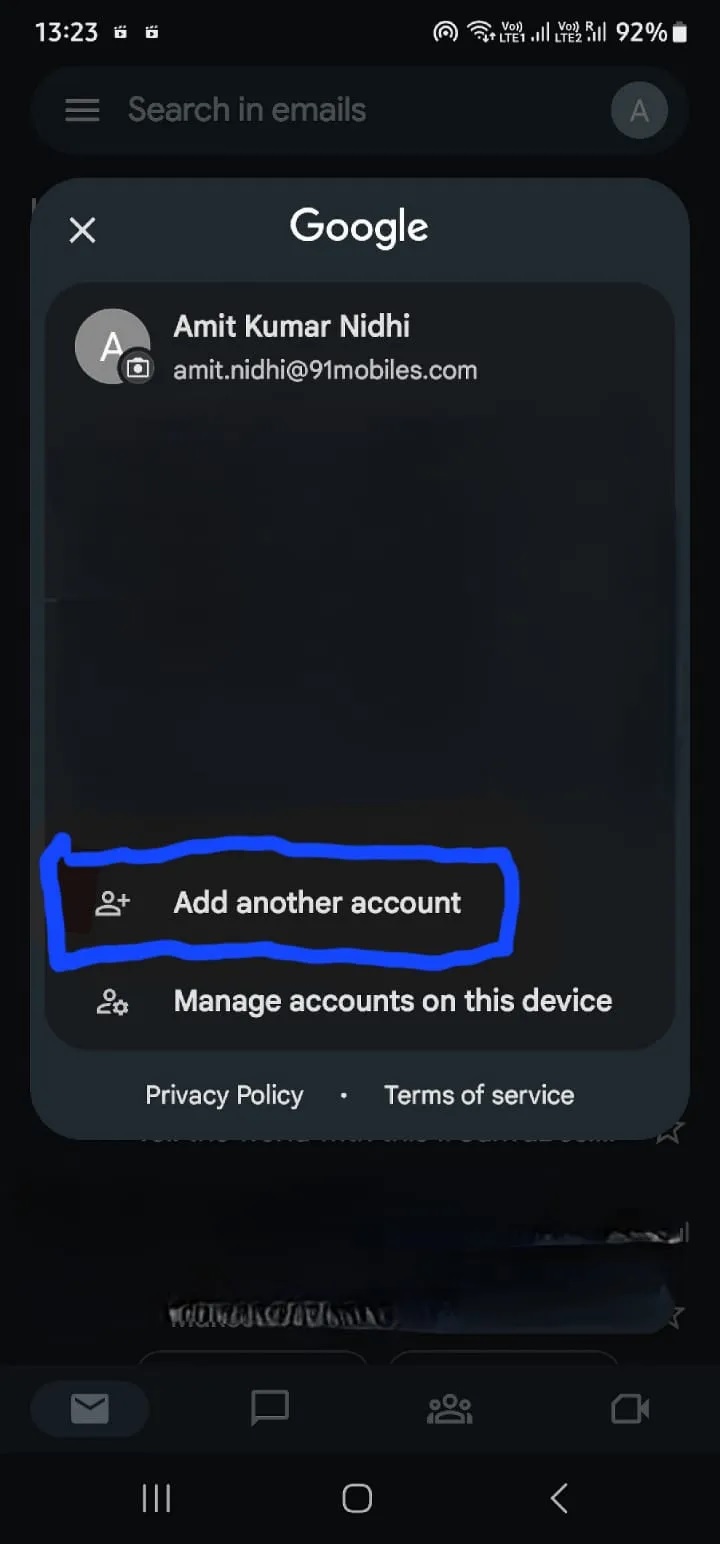Tap the Android back button
This screenshot has height=1544, width=720.
(x=559, y=1498)
